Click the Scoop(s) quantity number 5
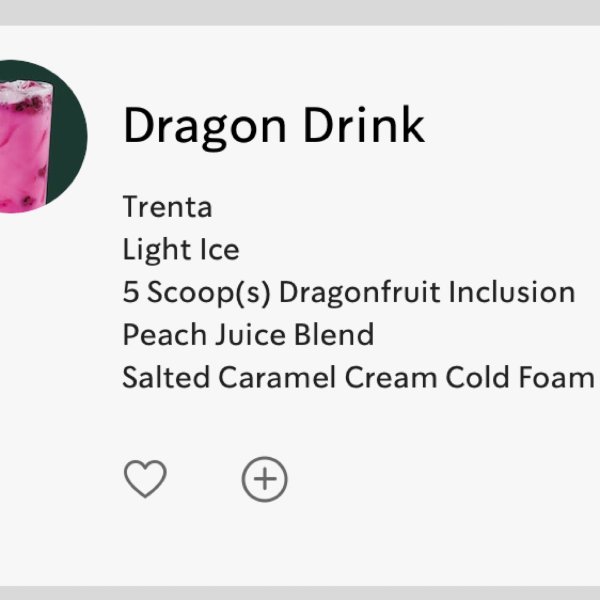Screen dimensions: 600x600 point(130,292)
